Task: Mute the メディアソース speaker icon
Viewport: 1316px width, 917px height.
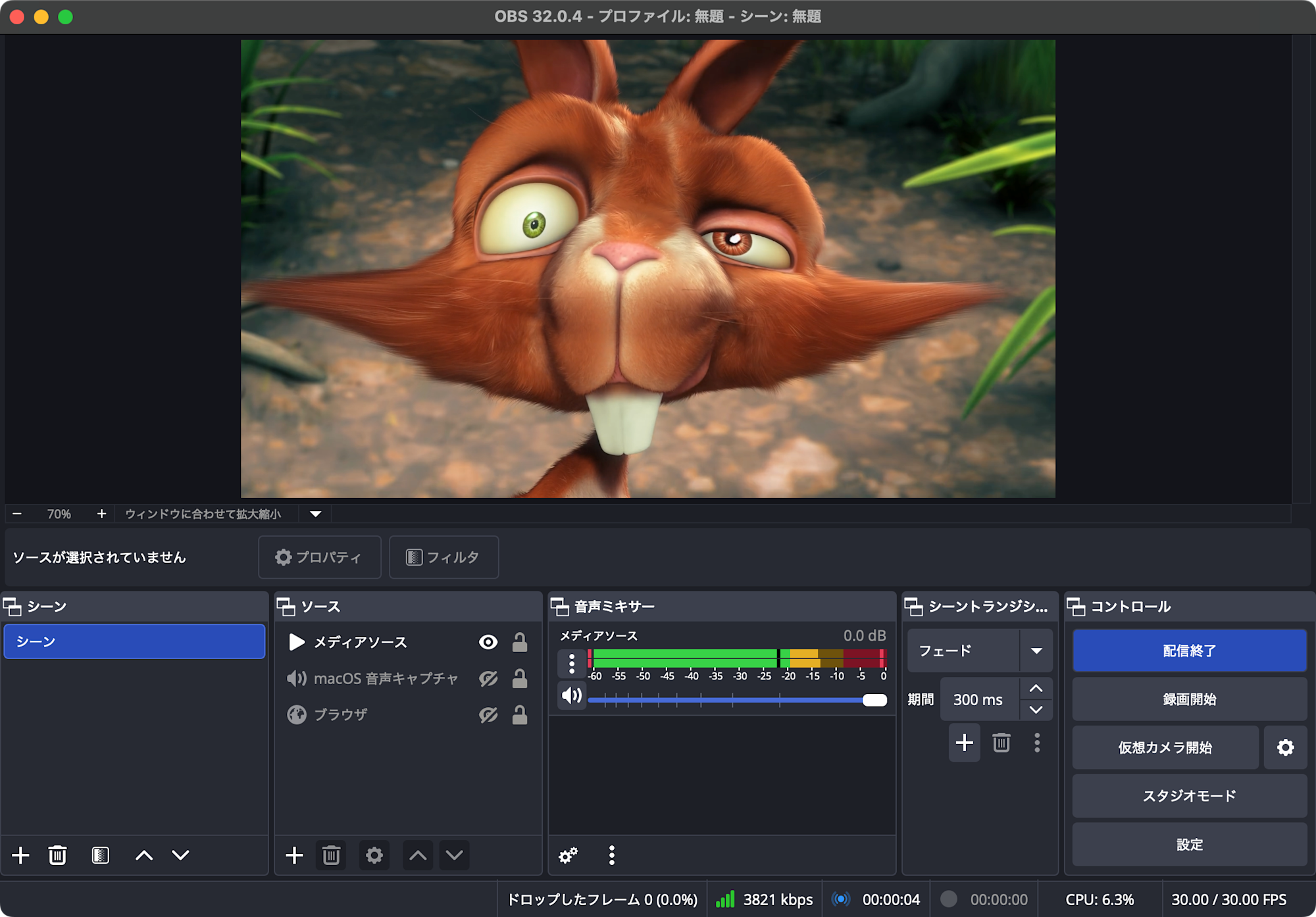Action: click(x=571, y=695)
